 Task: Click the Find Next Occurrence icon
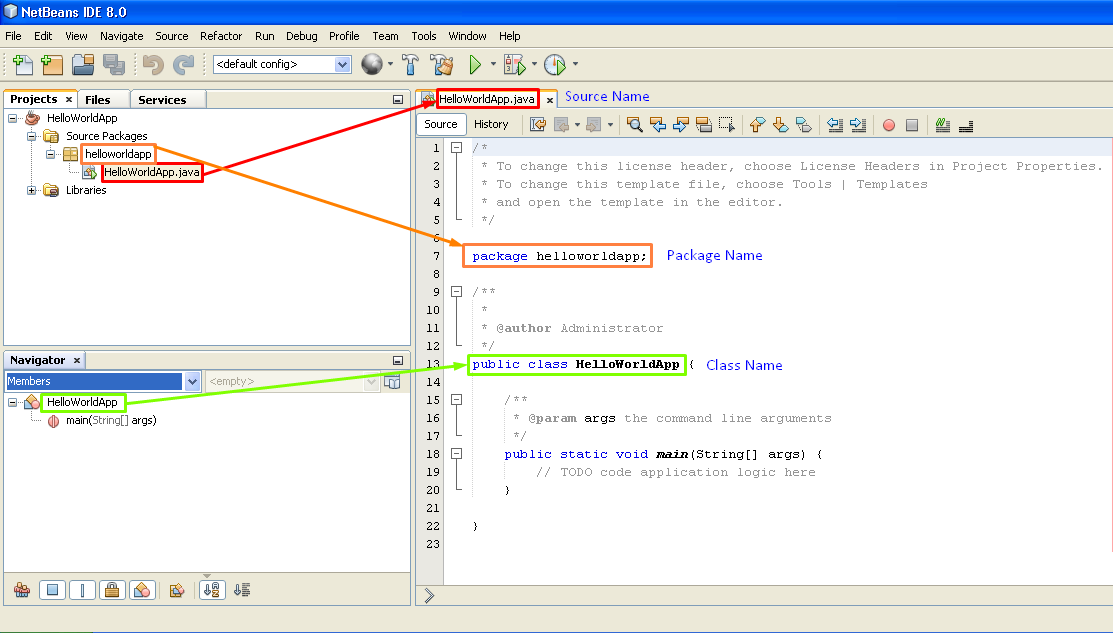(681, 125)
